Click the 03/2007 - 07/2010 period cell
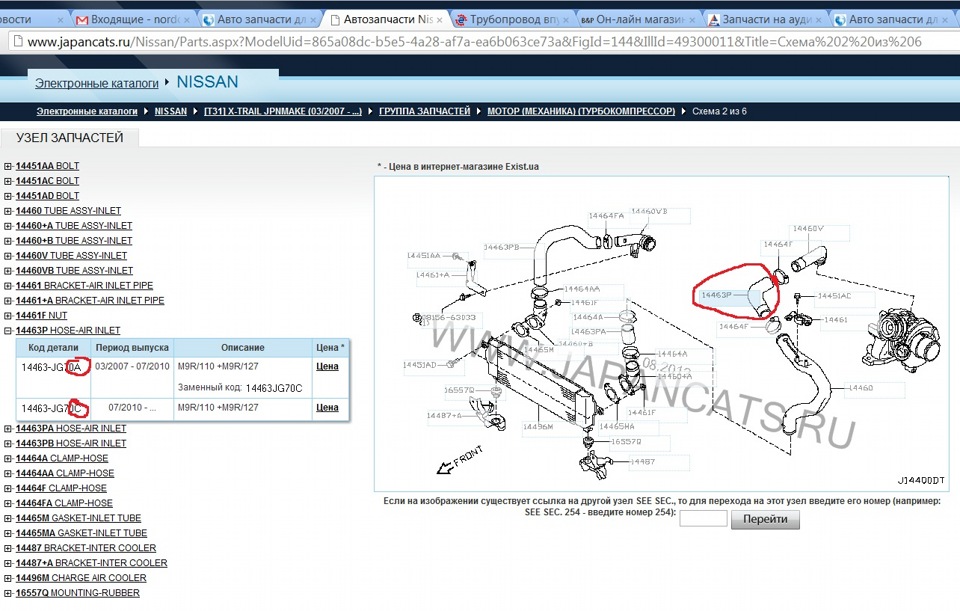This screenshot has width=960, height=611. (132, 366)
